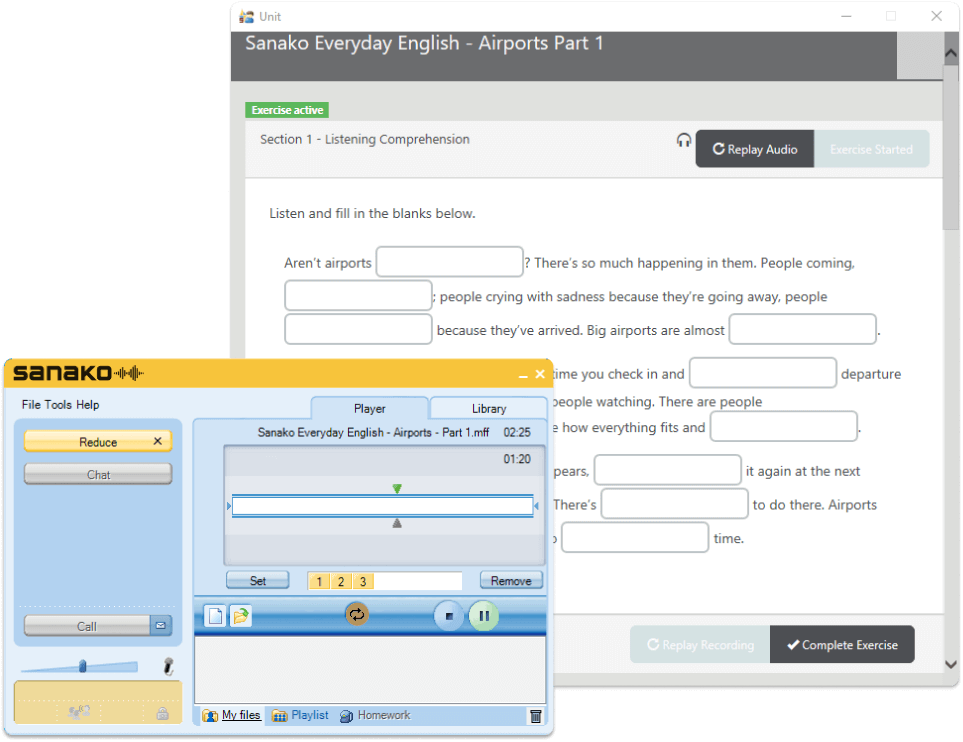Click the trash bin delete icon
Screen dimensions: 963x742
pos(536,716)
